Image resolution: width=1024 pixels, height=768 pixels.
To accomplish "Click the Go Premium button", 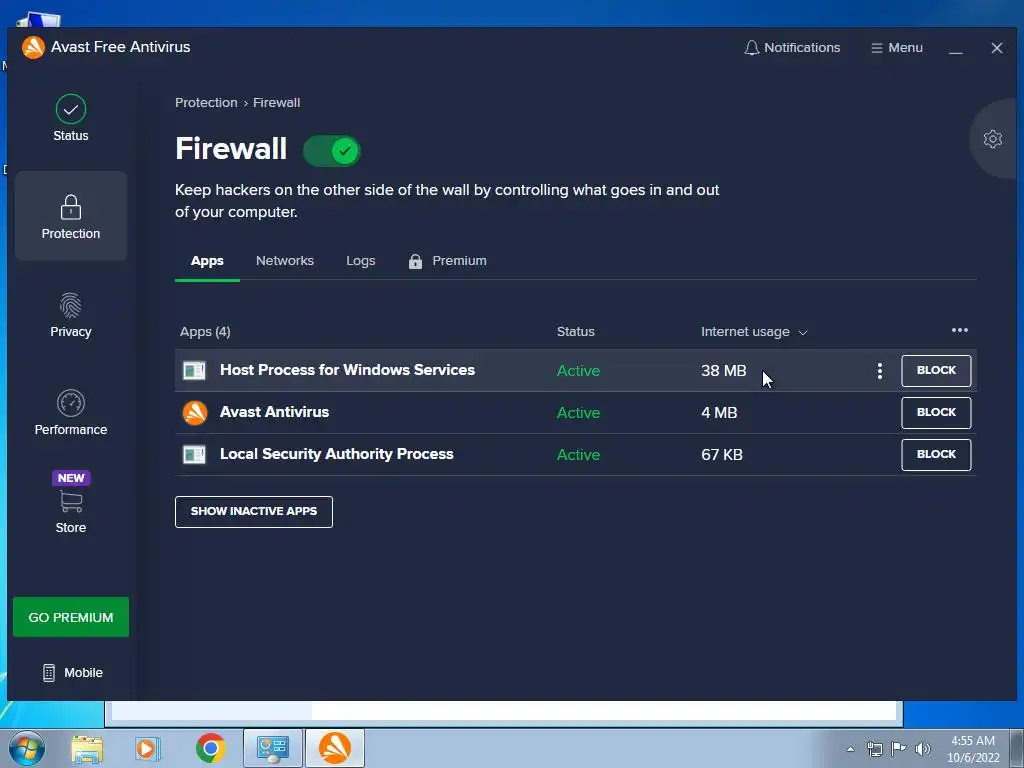I will tap(71, 617).
